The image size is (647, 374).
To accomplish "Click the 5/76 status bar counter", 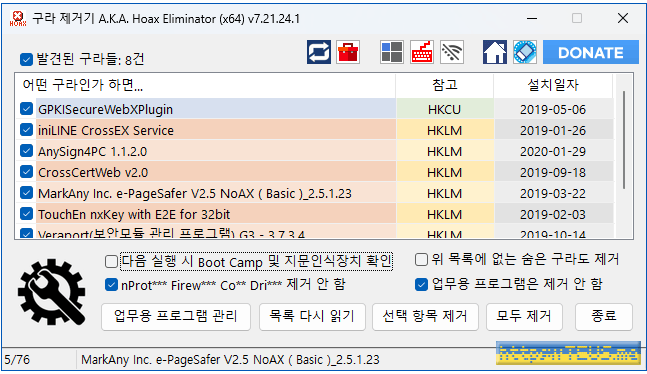I will point(17,360).
